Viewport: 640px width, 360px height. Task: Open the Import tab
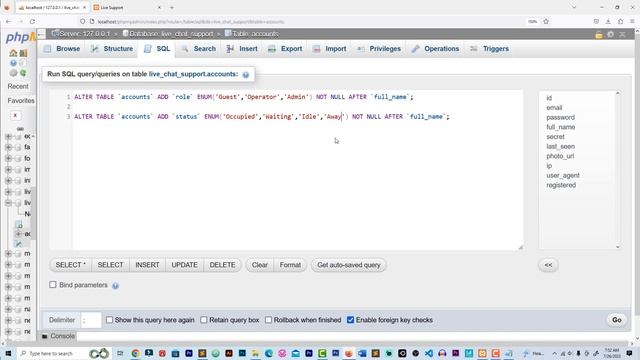tap(329, 49)
